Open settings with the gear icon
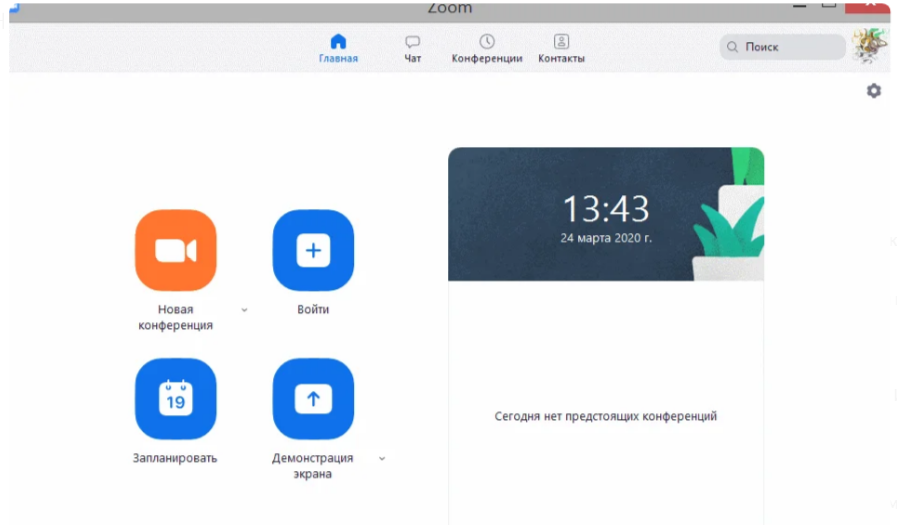The width and height of the screenshot is (897, 525). pyautogui.click(x=874, y=91)
